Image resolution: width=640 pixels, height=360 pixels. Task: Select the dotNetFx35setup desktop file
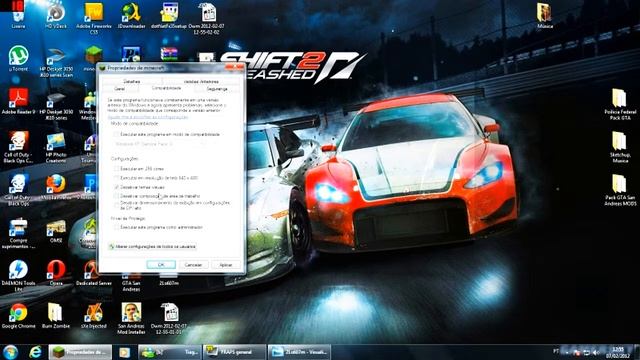[169, 16]
